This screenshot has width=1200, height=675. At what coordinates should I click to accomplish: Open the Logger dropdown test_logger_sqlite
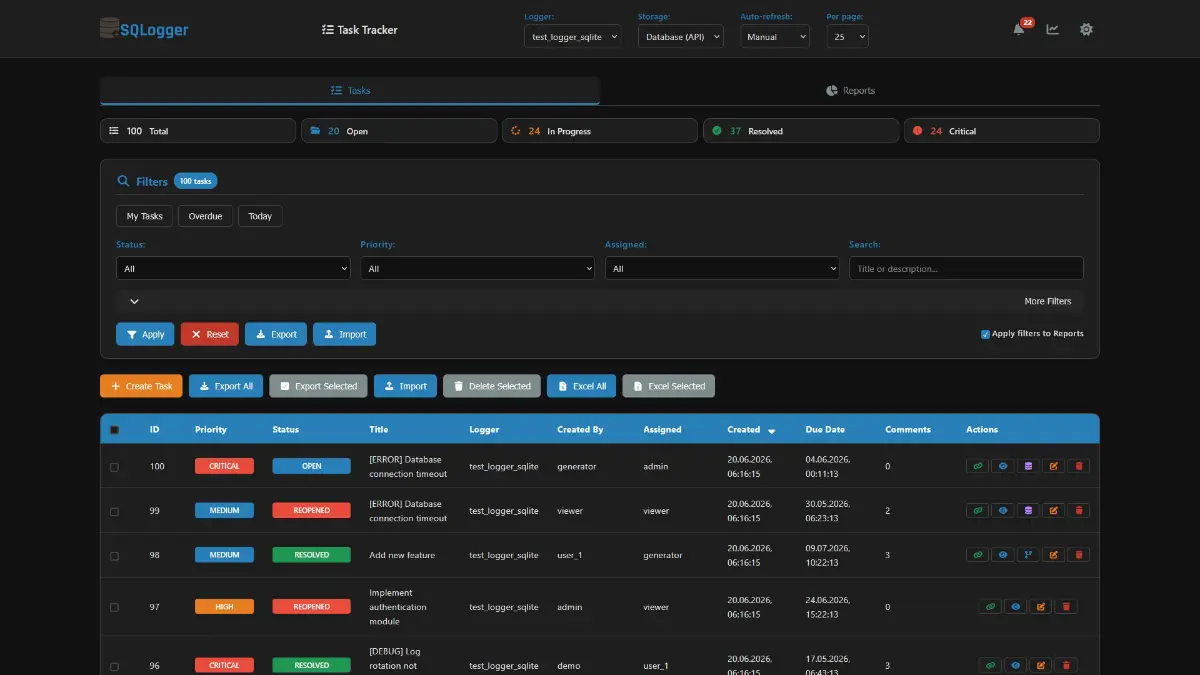pos(573,36)
